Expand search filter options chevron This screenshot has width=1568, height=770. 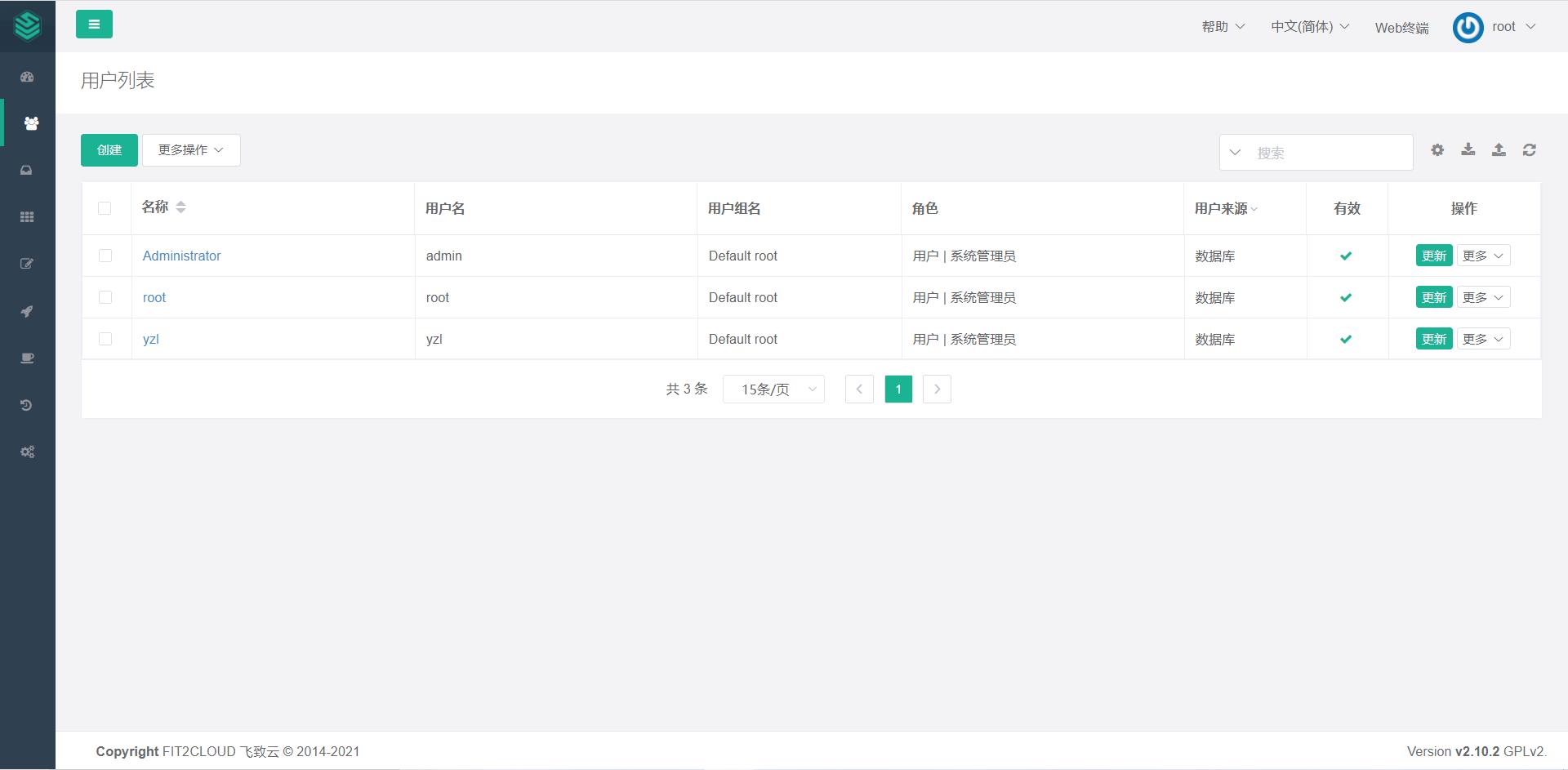click(x=1235, y=153)
